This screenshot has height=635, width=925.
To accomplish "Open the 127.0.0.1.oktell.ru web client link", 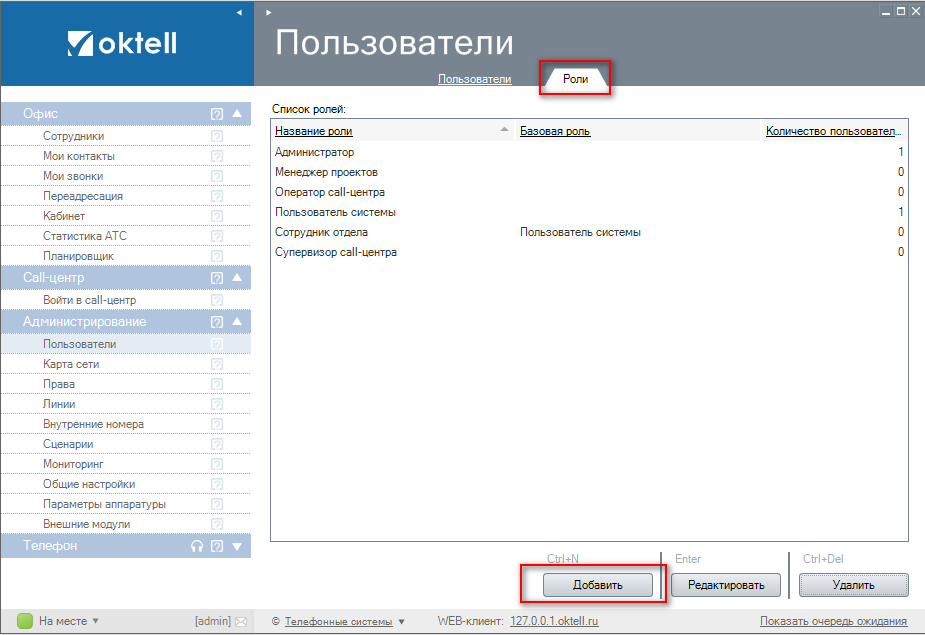I will click(554, 621).
